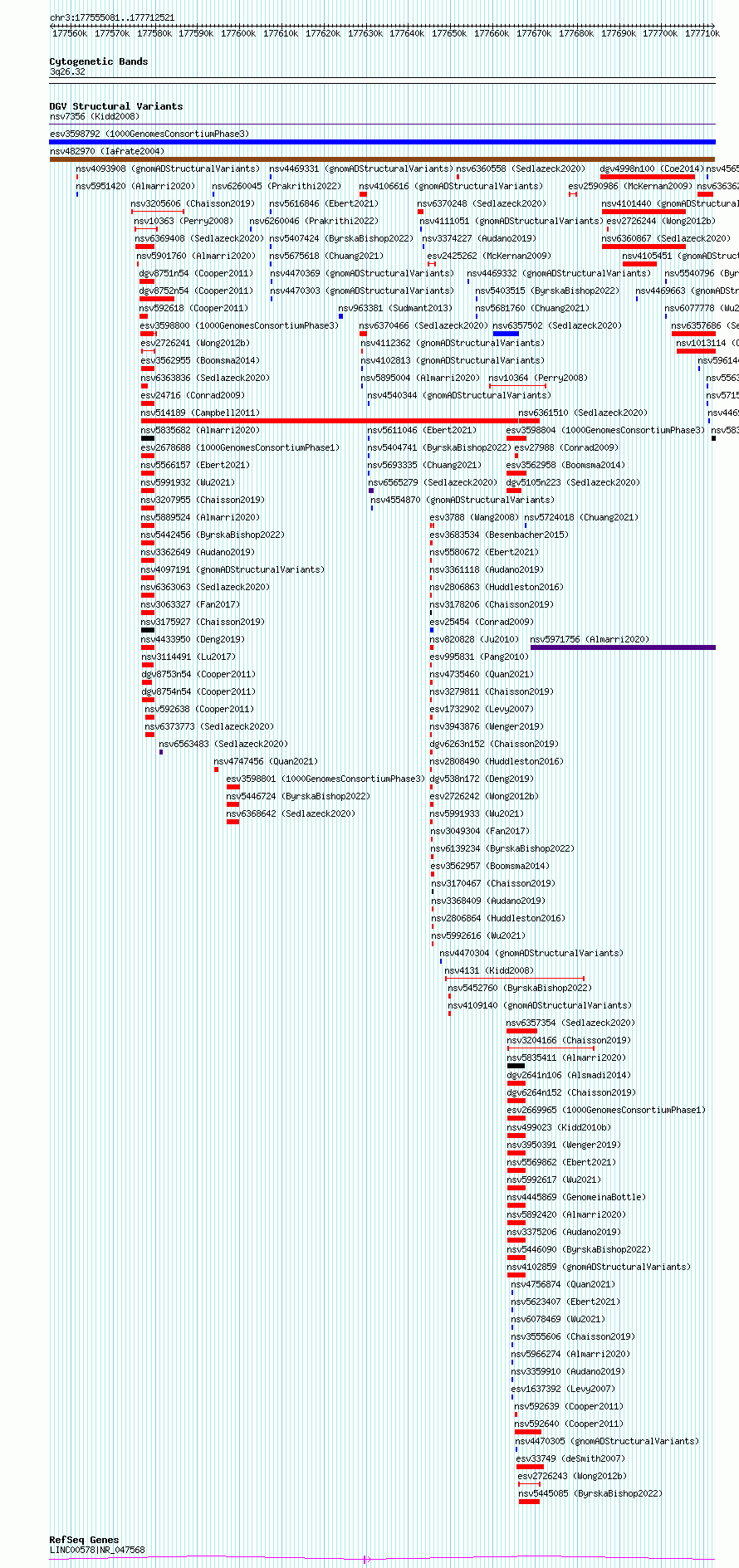Open esv3683534 (Besenbacher2015) label
The image size is (739, 1568).
point(499,535)
